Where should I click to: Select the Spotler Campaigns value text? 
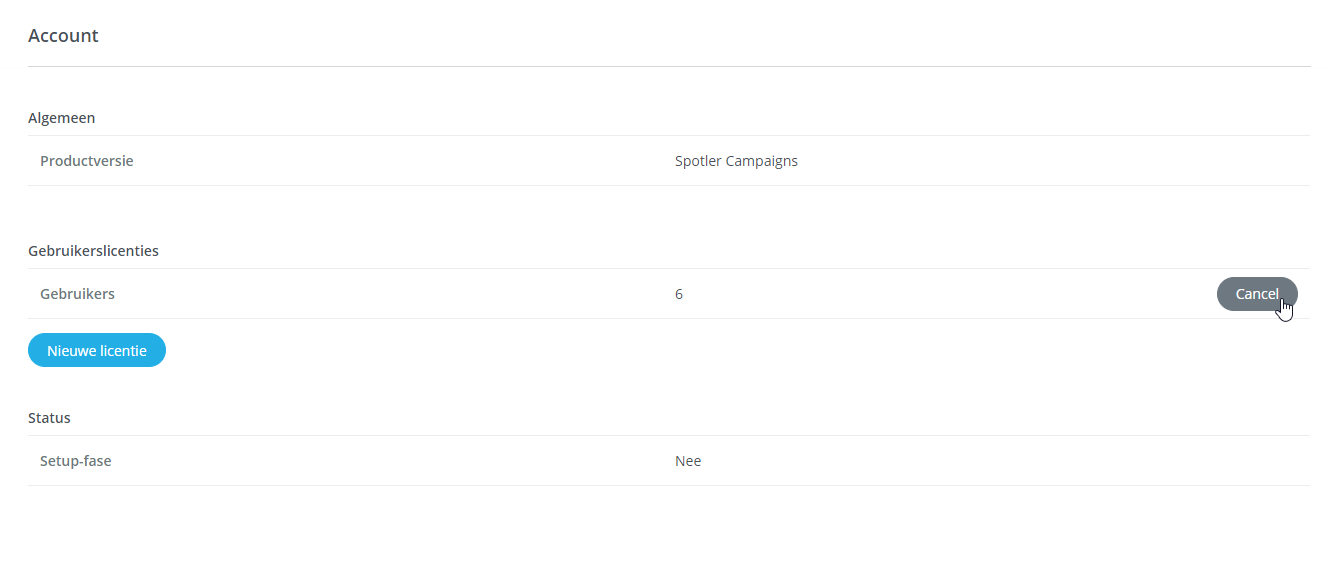pyautogui.click(x=736, y=161)
